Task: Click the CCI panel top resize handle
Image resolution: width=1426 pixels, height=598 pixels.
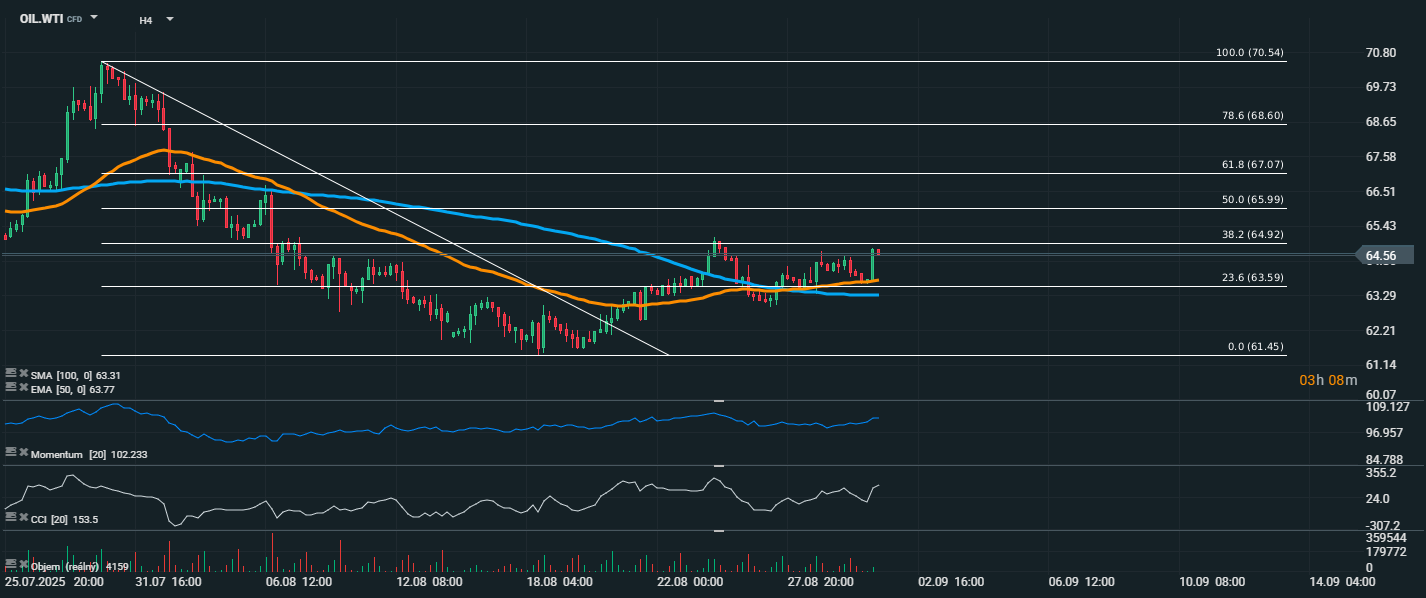Action: click(718, 466)
